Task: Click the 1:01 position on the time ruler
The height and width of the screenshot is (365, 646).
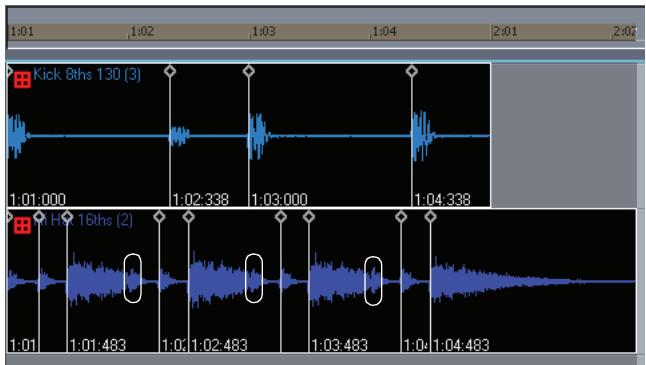Action: click(x=22, y=31)
